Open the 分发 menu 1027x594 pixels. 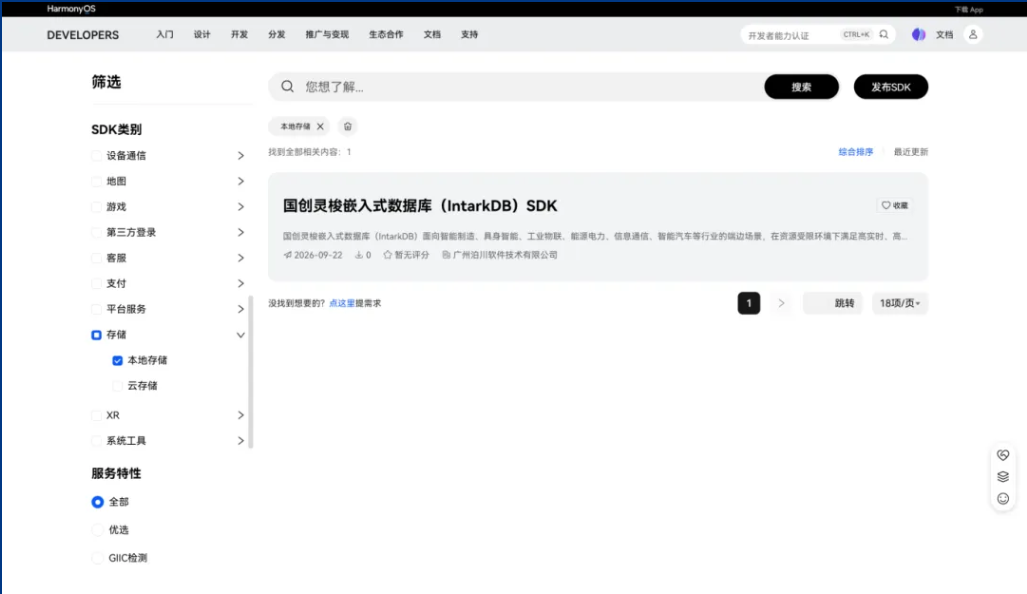point(276,35)
